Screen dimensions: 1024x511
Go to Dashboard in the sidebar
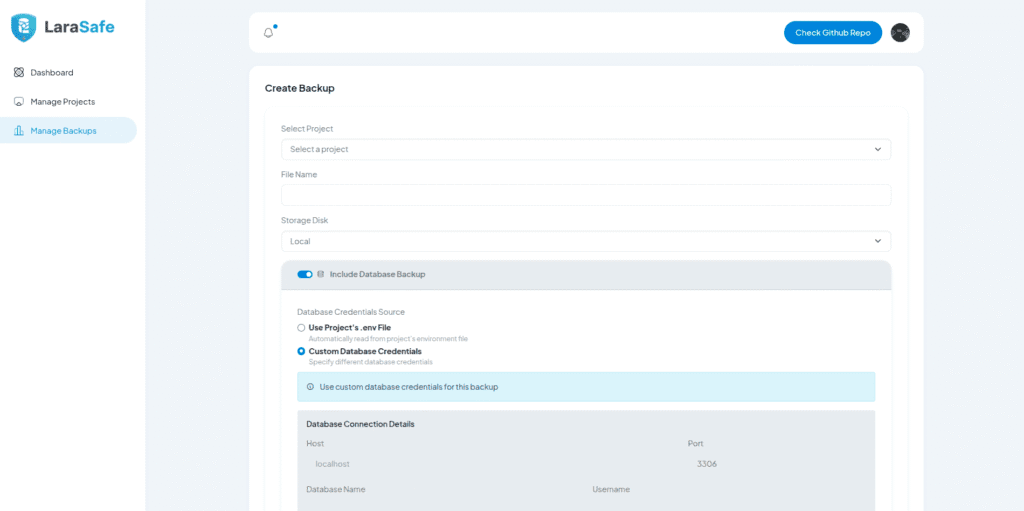coord(52,72)
